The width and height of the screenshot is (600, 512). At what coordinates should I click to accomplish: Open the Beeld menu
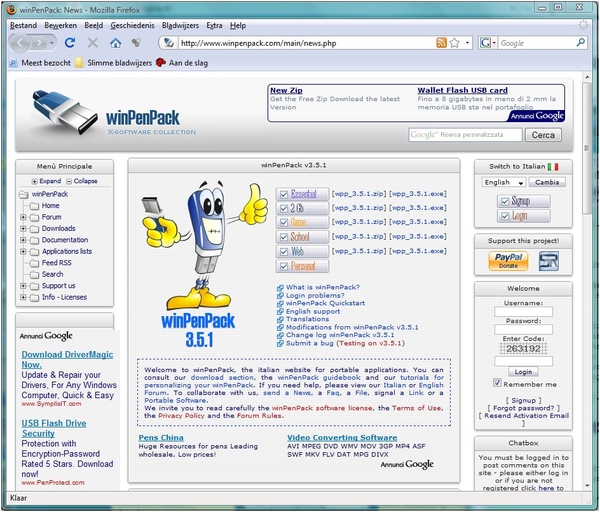pyautogui.click(x=94, y=26)
